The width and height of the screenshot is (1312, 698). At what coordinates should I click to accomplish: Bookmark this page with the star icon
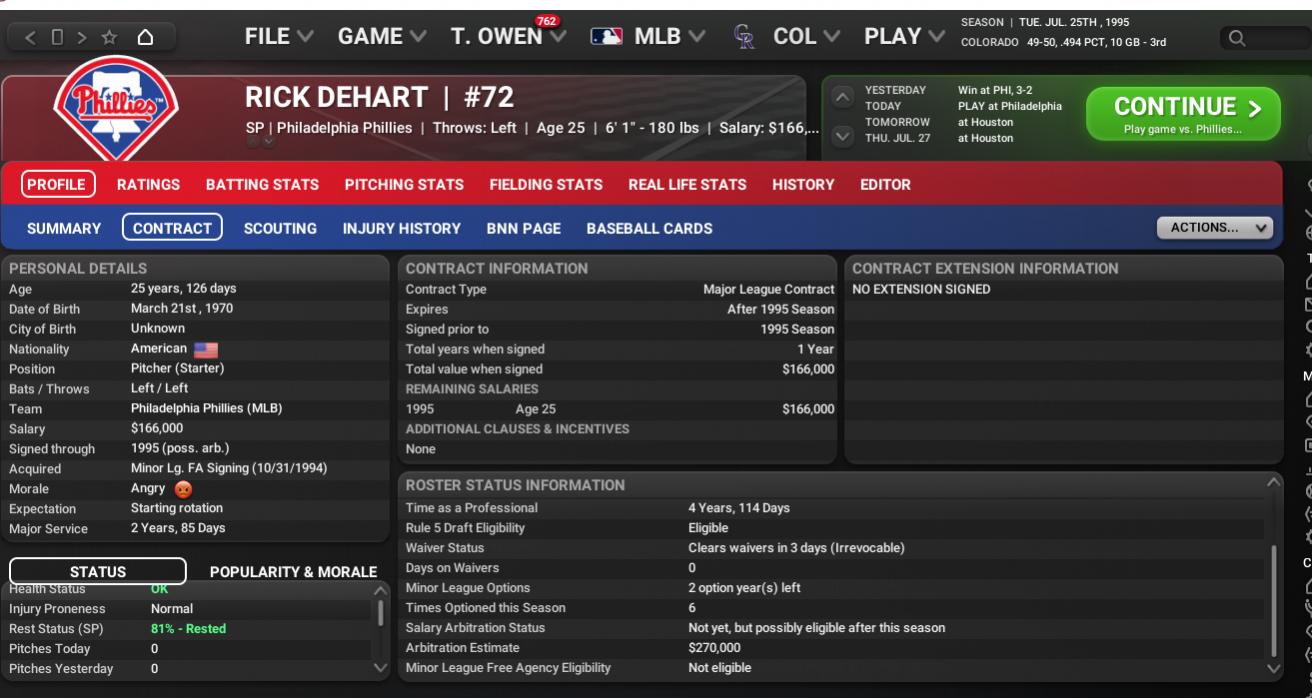[x=109, y=37]
